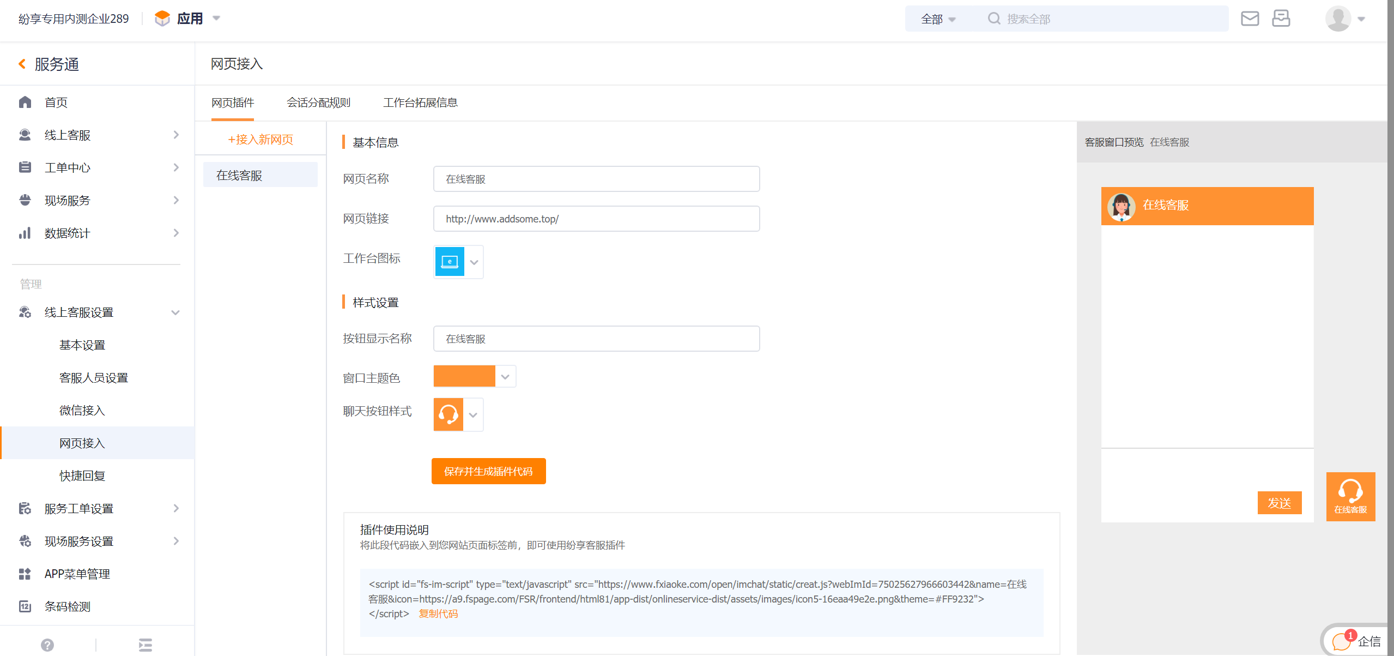The width and height of the screenshot is (1394, 656).
Task: Collapse the 线上客服设置 submenu
Action: (176, 312)
